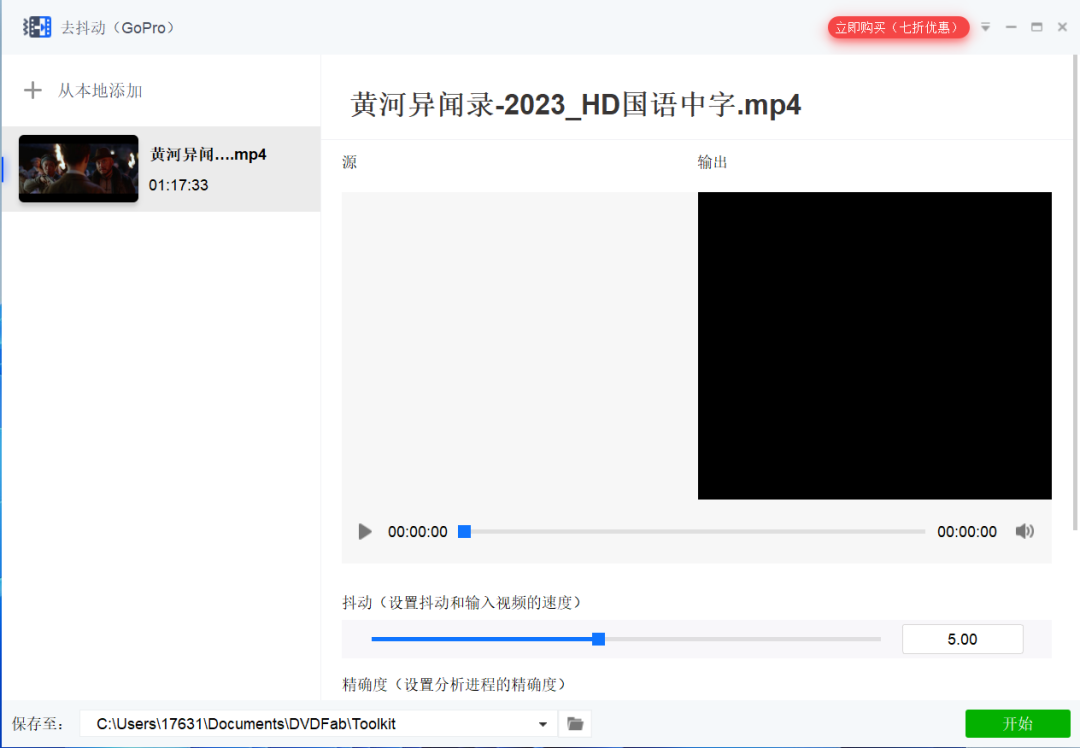Click the DVDFab Toolkit logo icon
The height and width of the screenshot is (748, 1080).
[x=37, y=26]
